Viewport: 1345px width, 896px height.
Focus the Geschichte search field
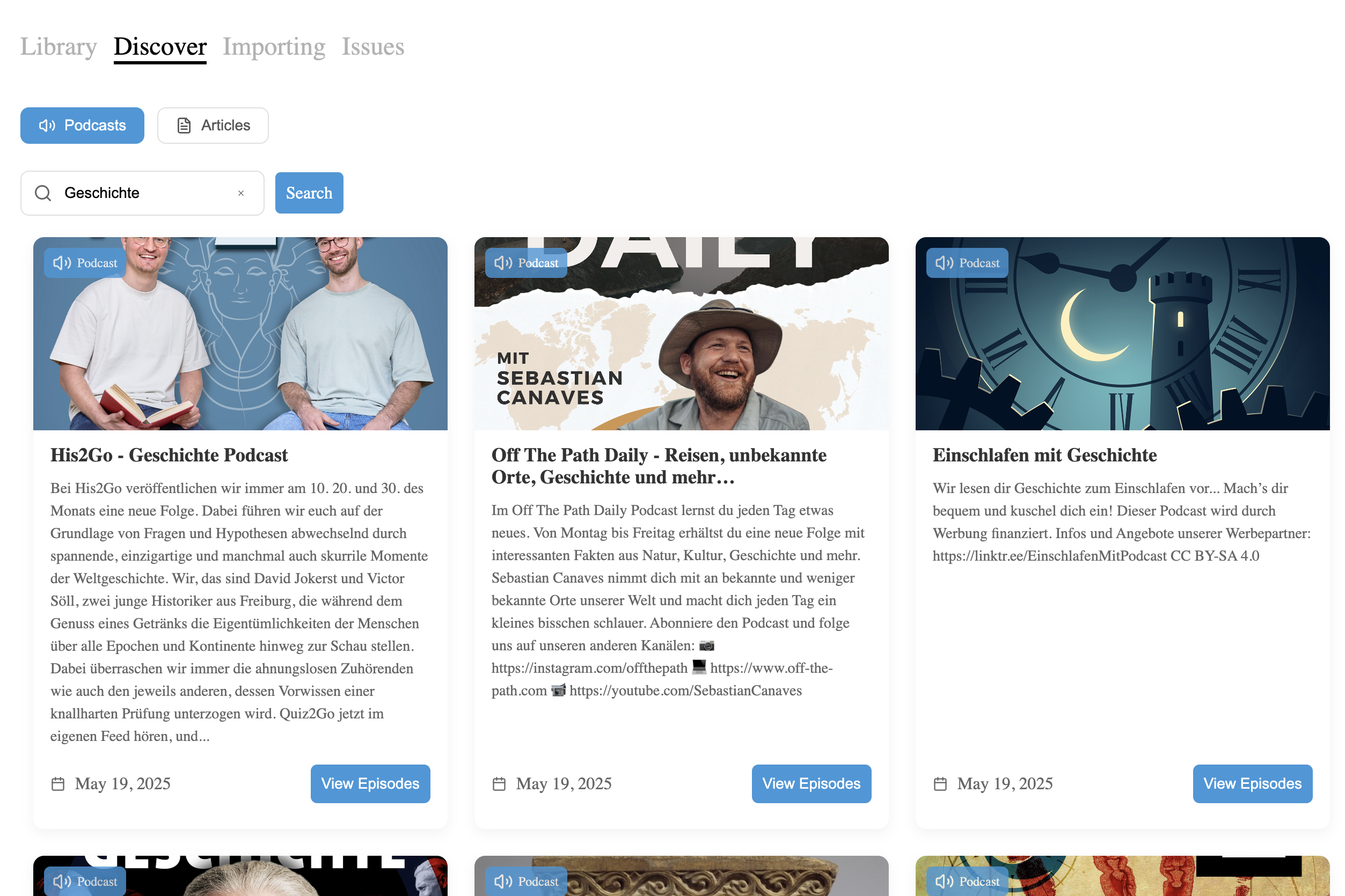[142, 193]
